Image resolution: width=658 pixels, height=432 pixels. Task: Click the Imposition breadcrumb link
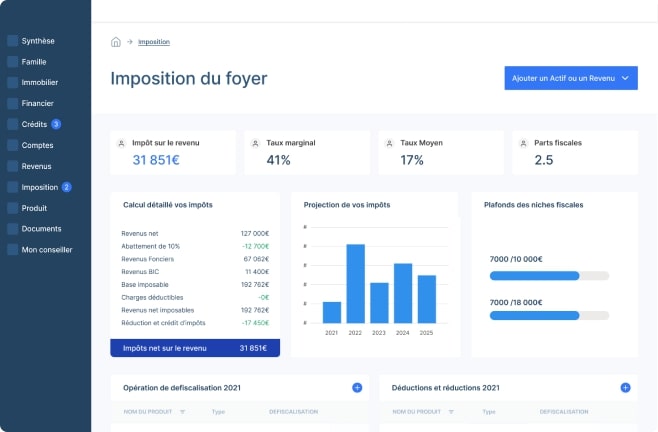coord(154,42)
